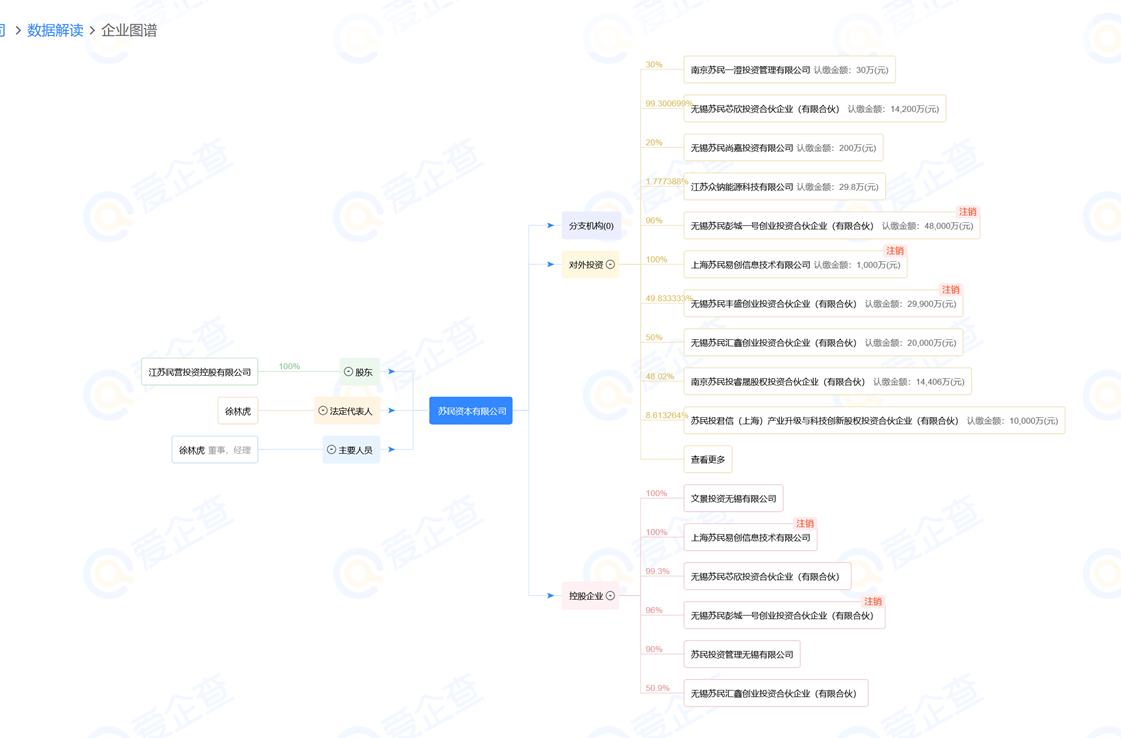
Task: Open 无锡苏民丰盛创业投资合伙企业 node
Action: point(823,304)
